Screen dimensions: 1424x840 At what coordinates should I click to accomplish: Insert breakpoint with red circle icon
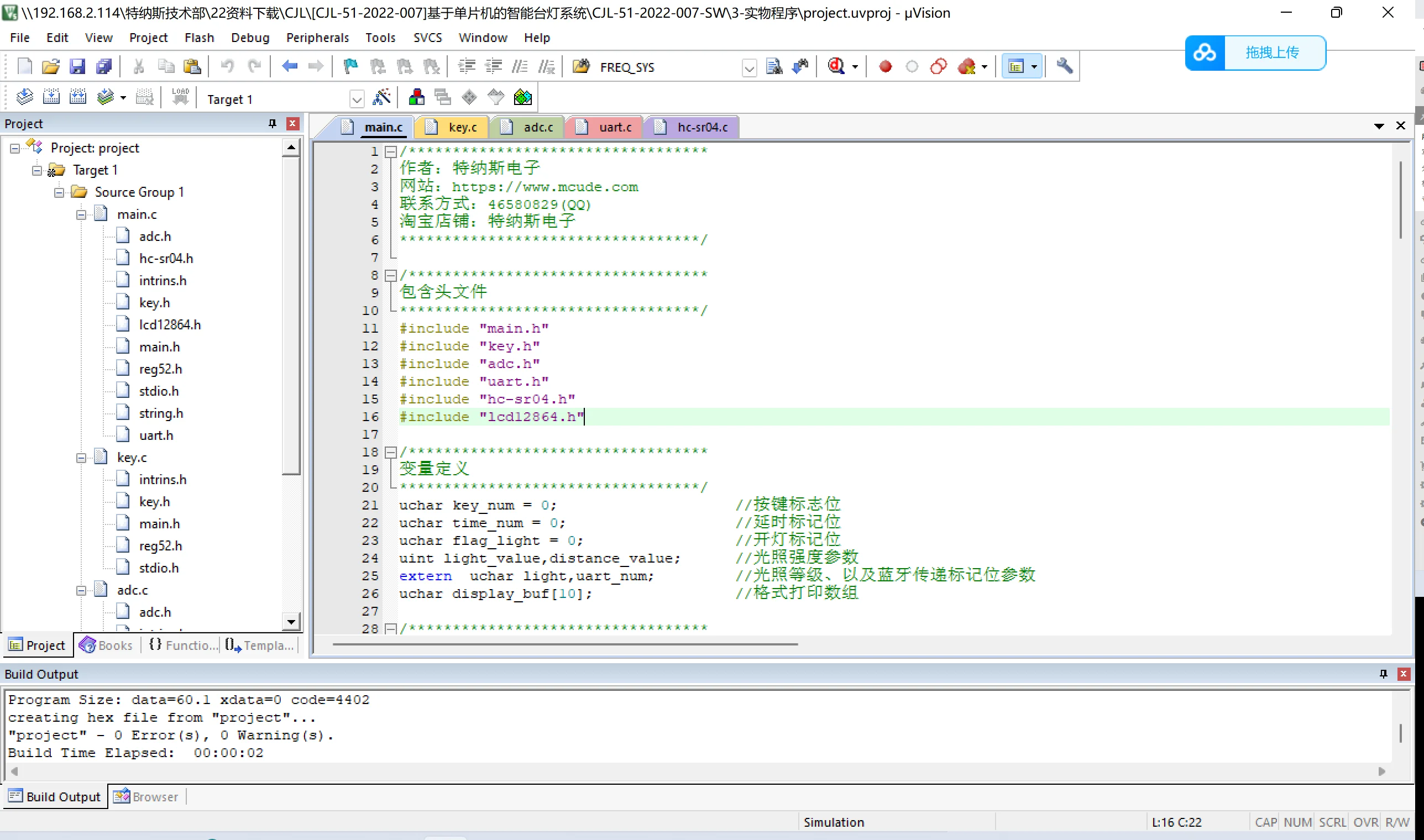tap(886, 67)
